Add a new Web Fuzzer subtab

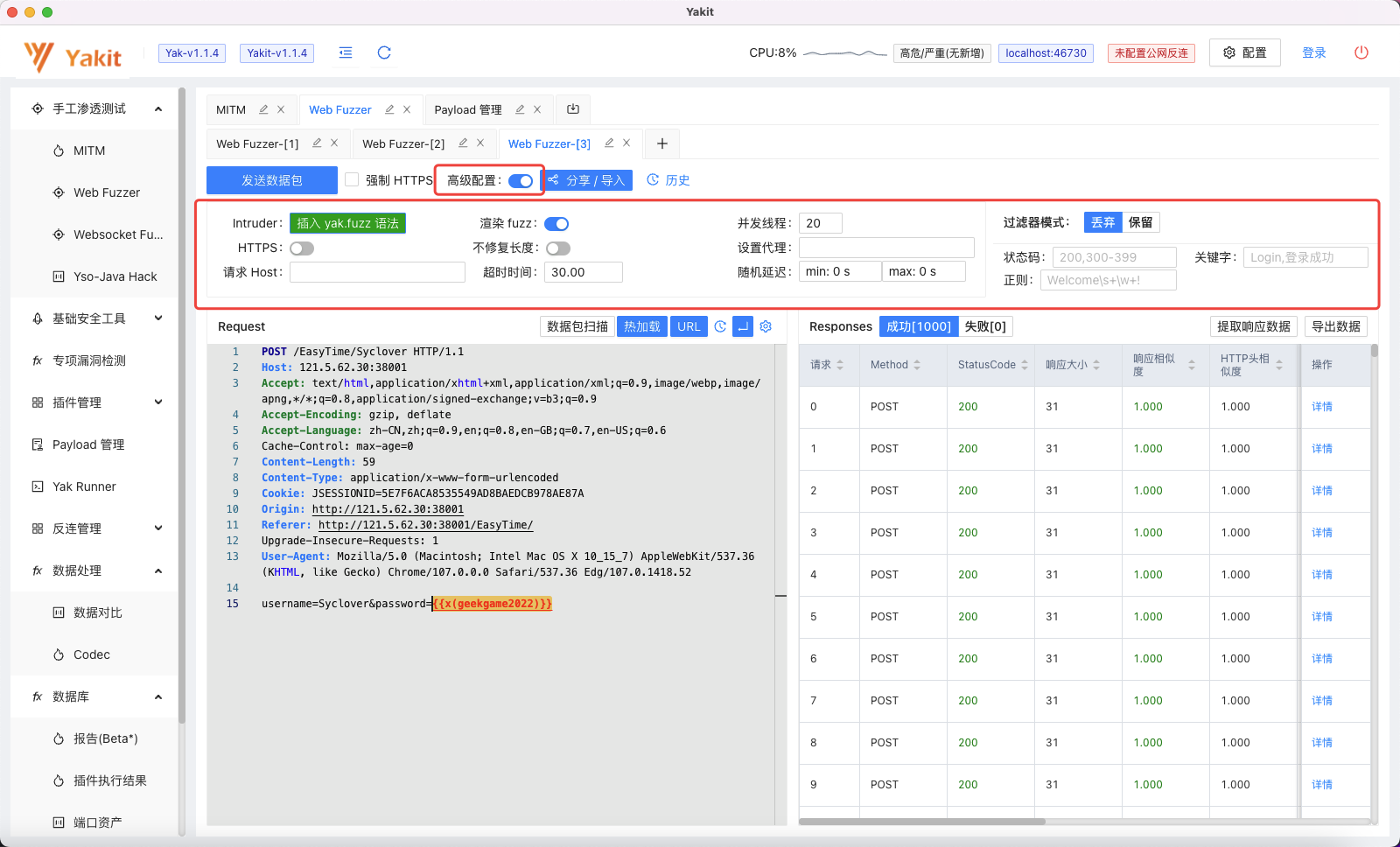point(662,143)
